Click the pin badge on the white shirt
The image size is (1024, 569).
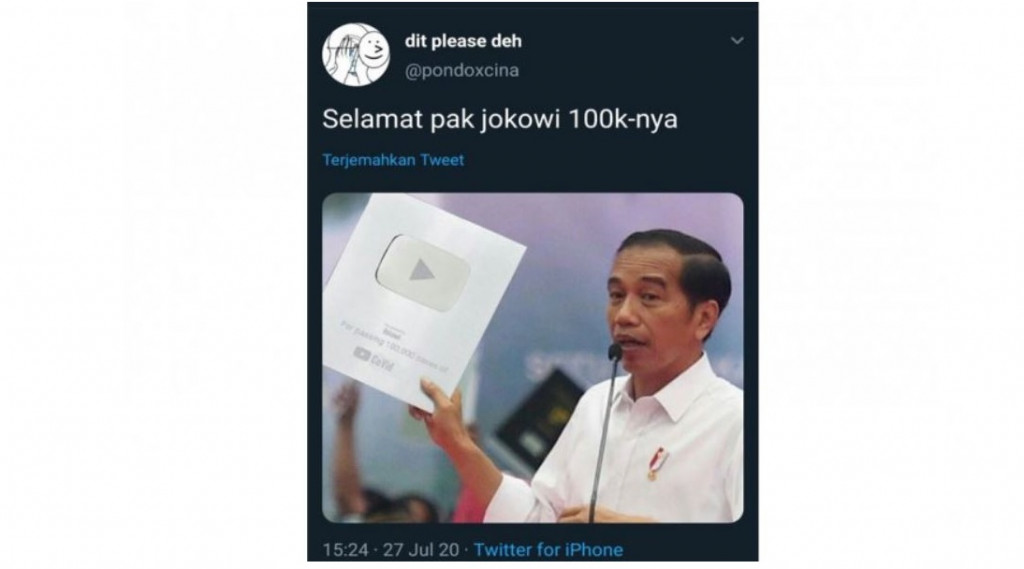click(656, 463)
